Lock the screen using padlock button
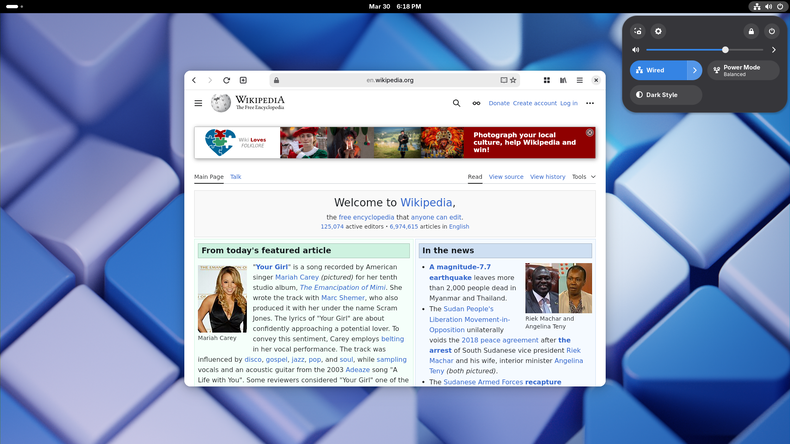The height and width of the screenshot is (444, 790). (x=751, y=32)
